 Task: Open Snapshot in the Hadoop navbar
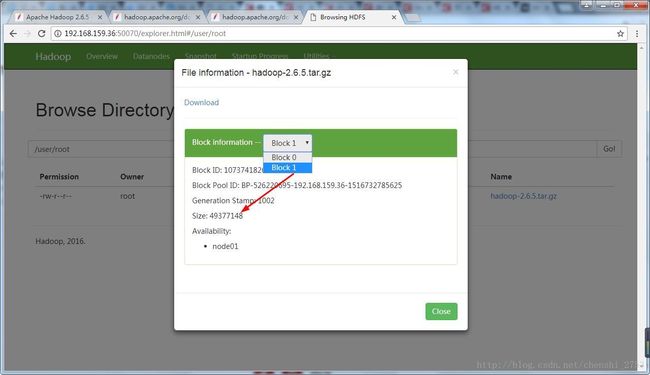tap(201, 56)
